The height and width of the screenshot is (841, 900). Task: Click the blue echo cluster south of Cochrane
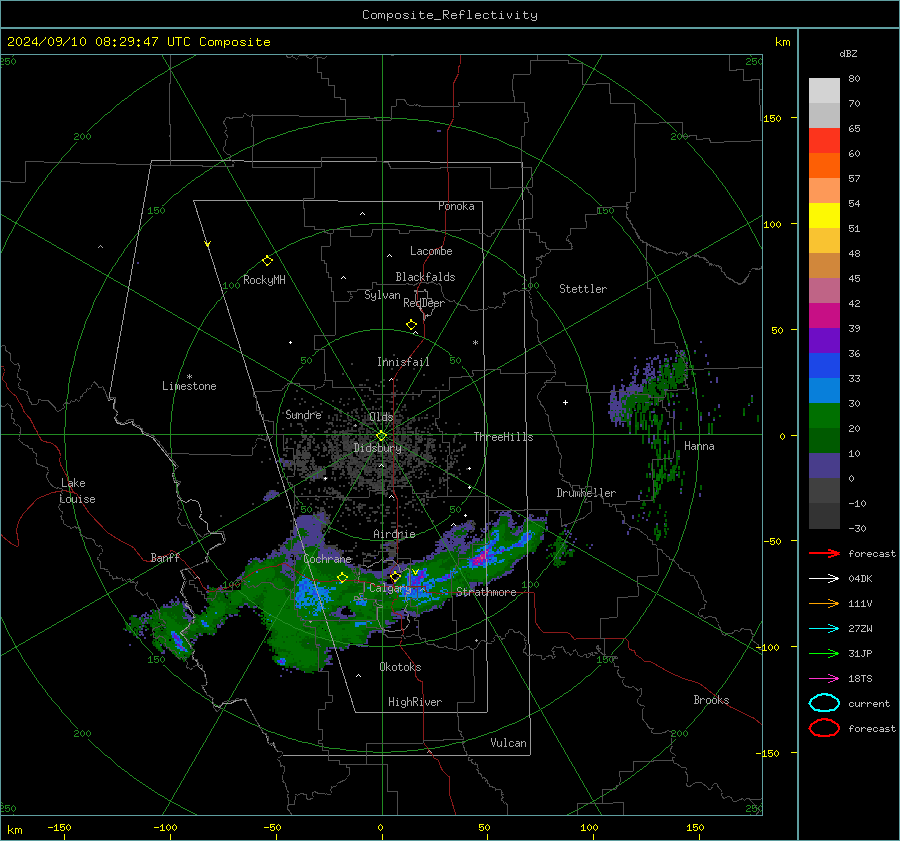click(313, 594)
